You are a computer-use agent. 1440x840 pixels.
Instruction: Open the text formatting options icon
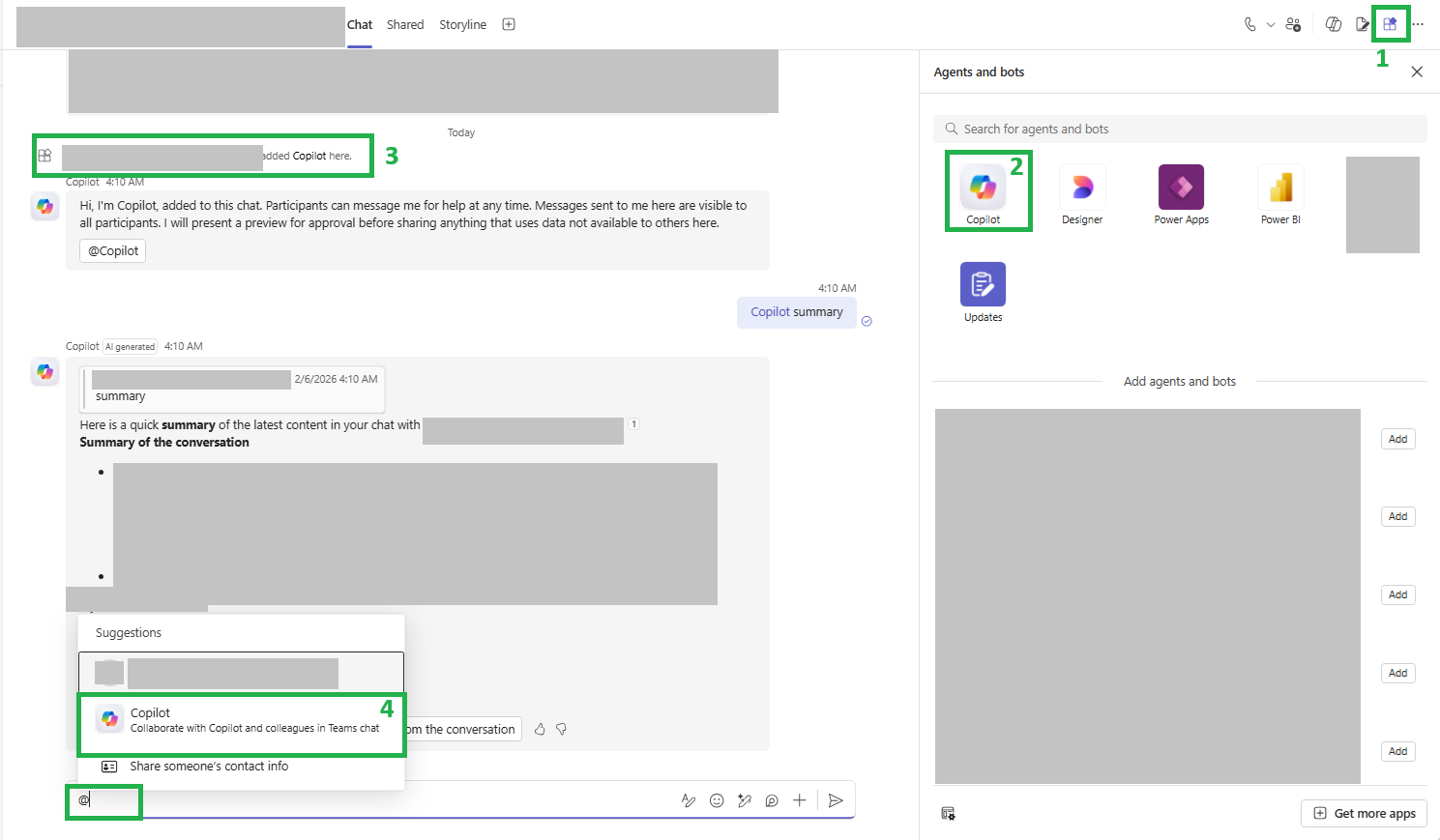[x=689, y=800]
